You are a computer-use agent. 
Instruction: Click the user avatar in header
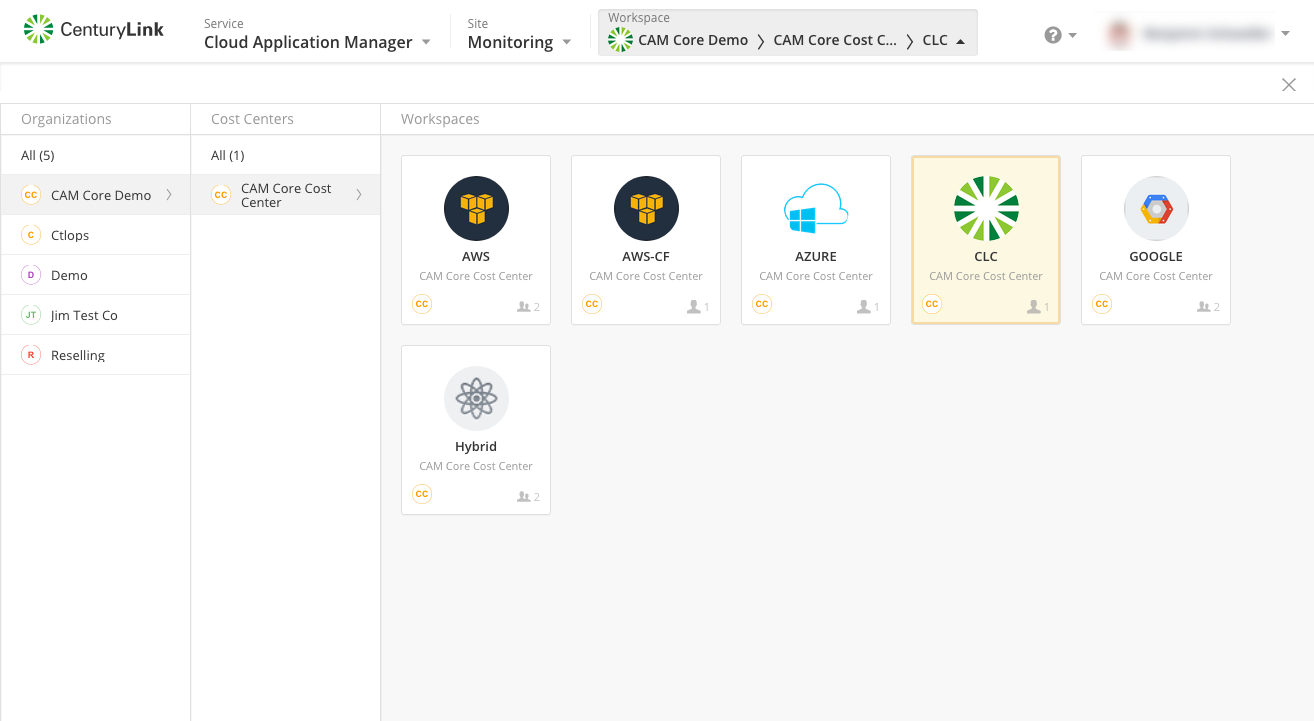tap(1118, 34)
